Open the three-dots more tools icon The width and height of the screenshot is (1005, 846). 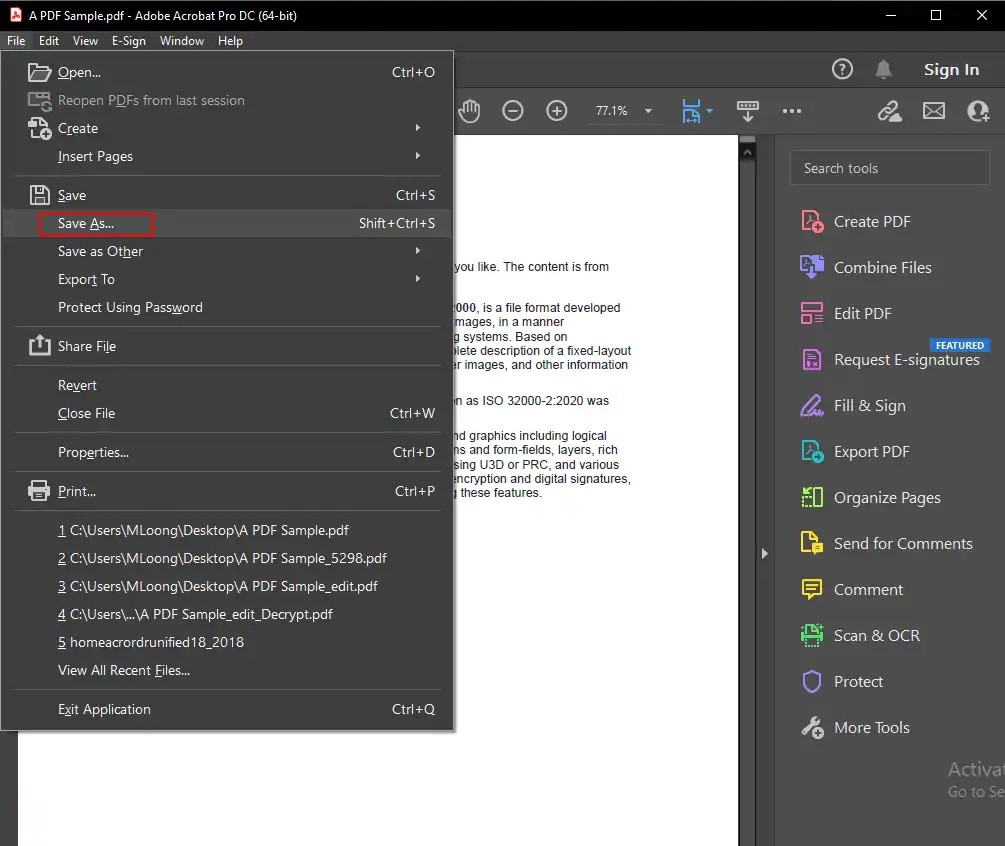792,111
